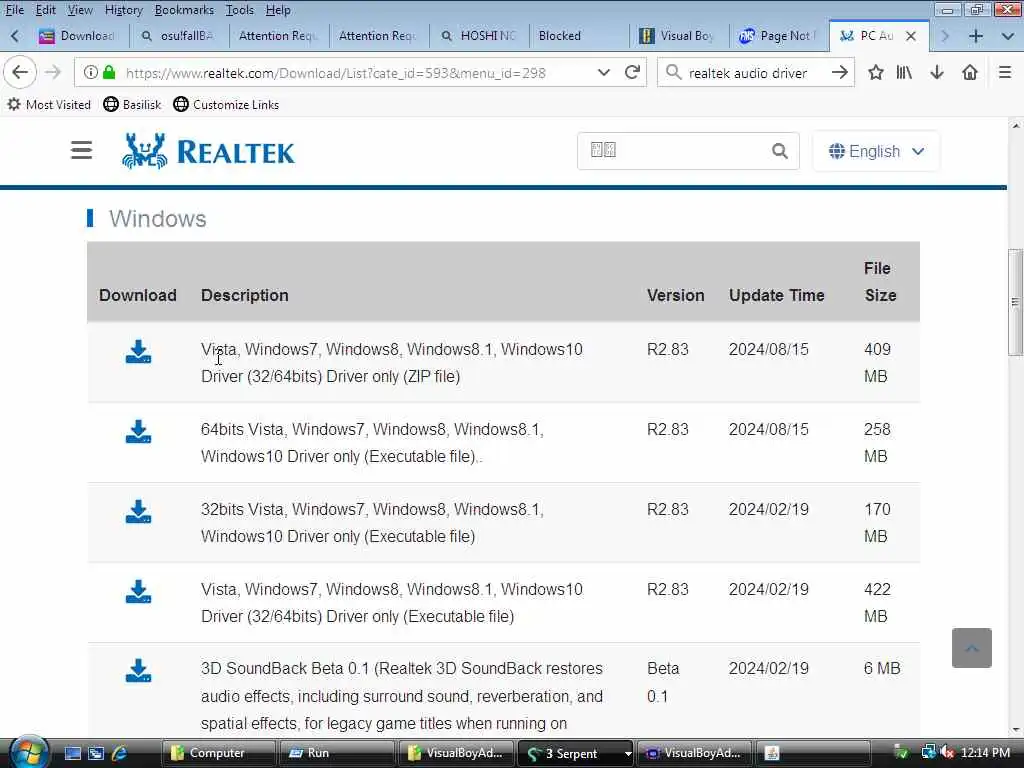The width and height of the screenshot is (1024, 768).
Task: Download the R2.83 ZIP file driver, 409 MB
Action: pos(138,351)
